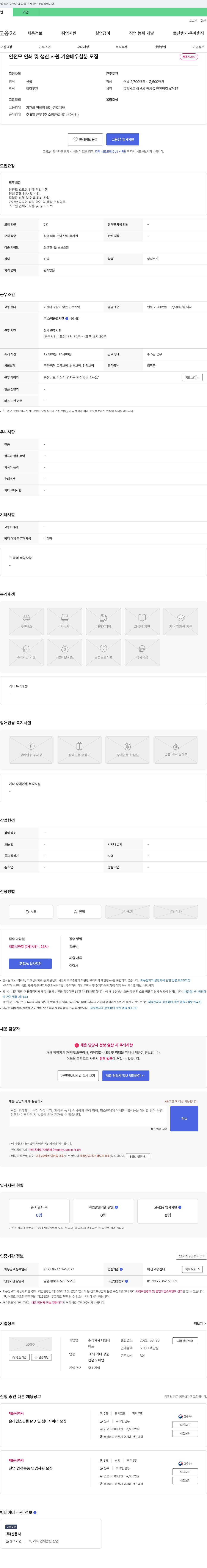Click the 로그인 link at top
Viewport: 207px width, 1568px height.
[x=193, y=21]
